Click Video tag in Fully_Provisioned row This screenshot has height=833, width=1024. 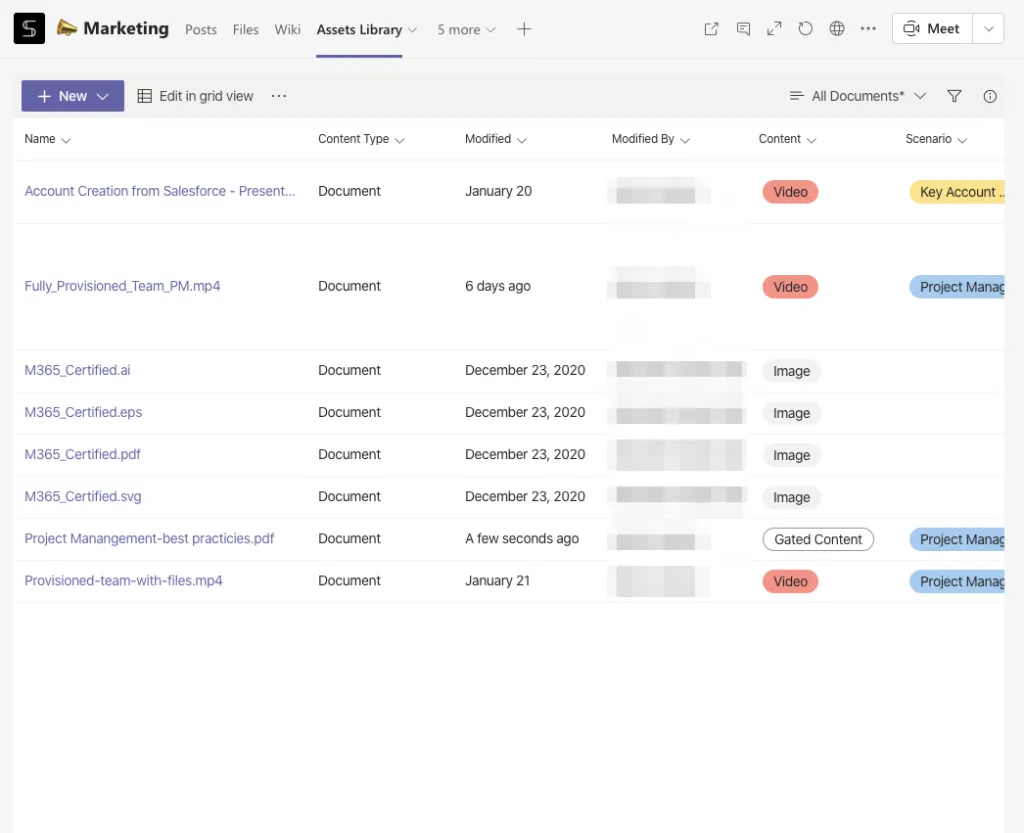pos(790,287)
